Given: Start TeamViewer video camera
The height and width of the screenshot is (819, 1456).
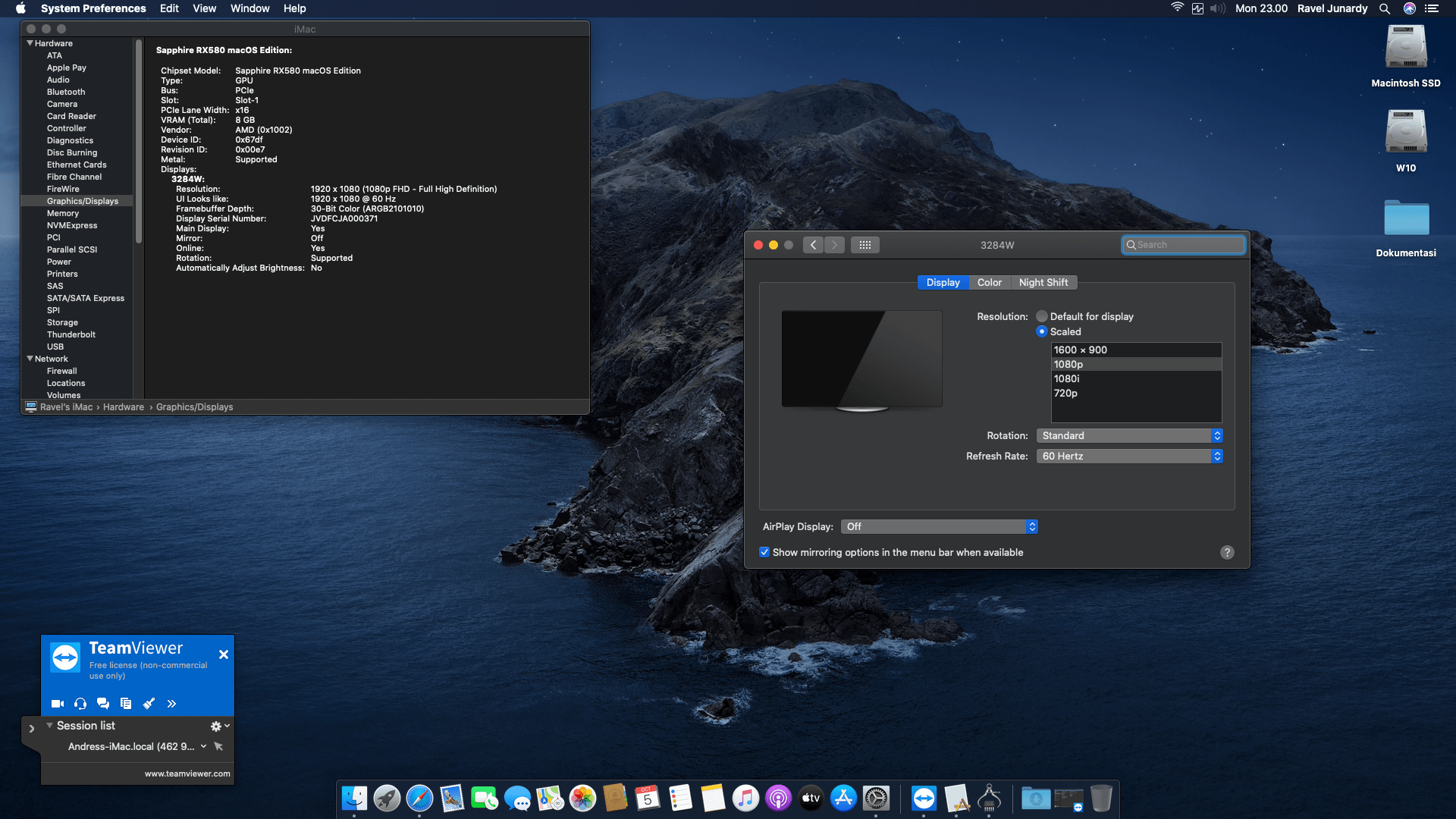Looking at the screenshot, I should pyautogui.click(x=57, y=704).
